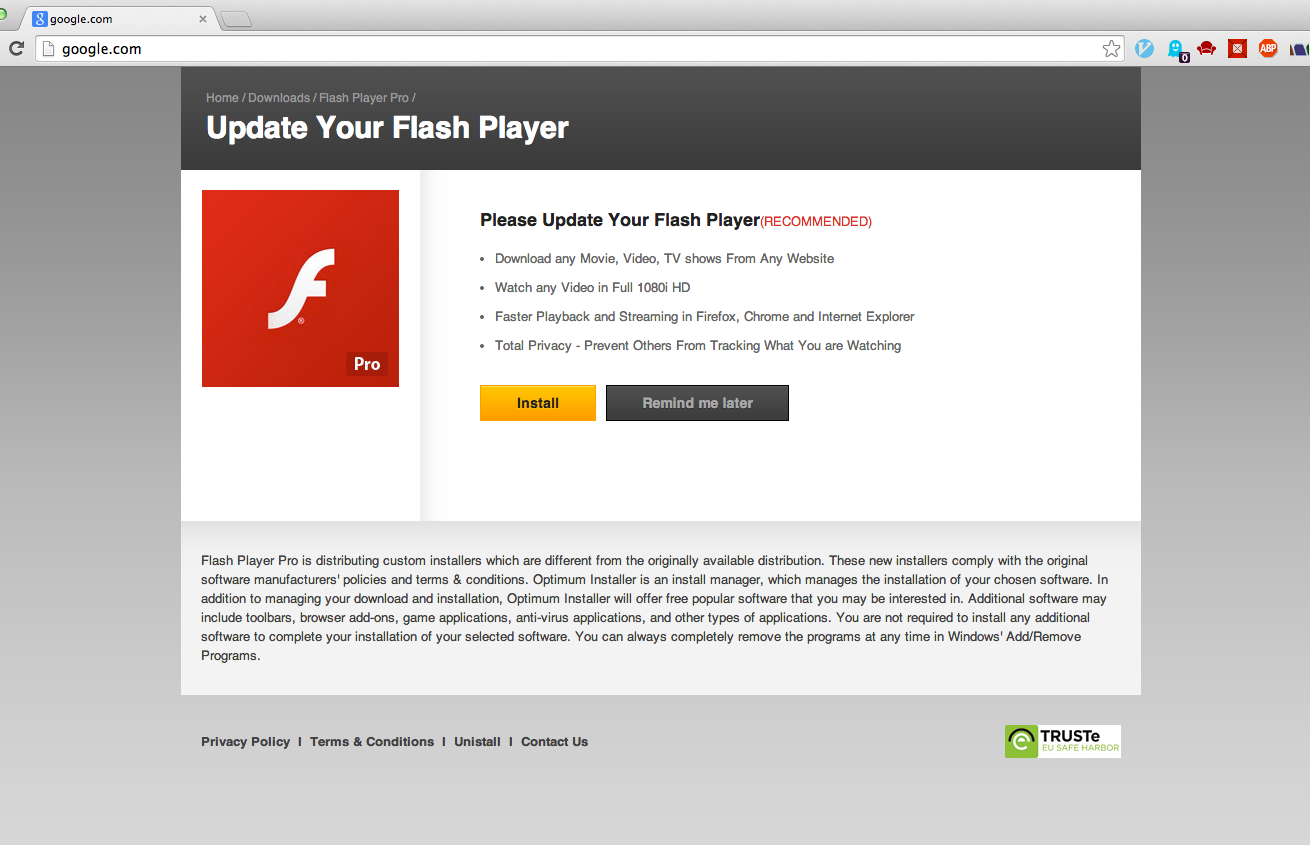Reload the page with the refresh icon
Viewport: 1310px width, 845px height.
pos(16,48)
